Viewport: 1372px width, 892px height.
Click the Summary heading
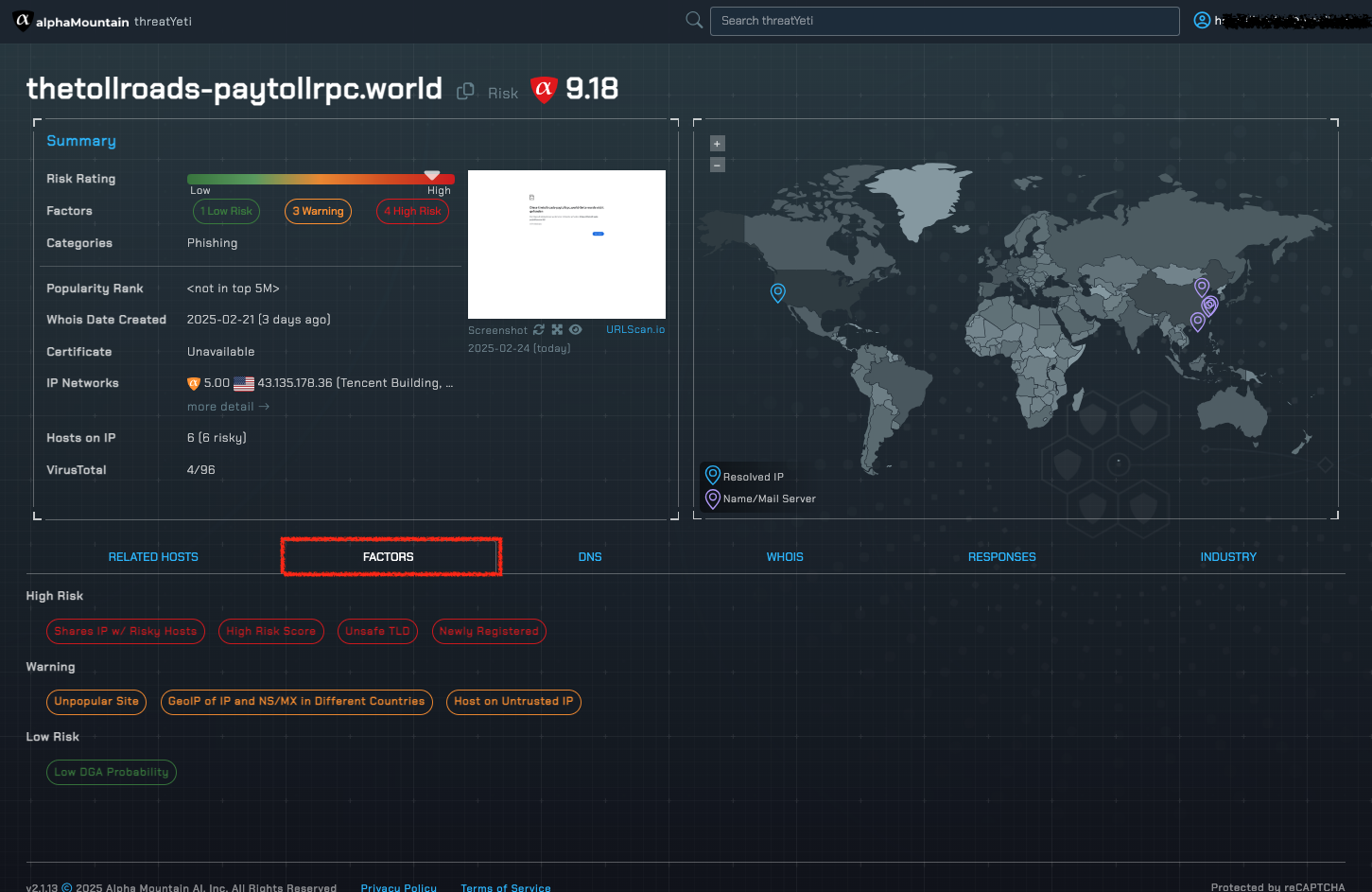point(81,141)
